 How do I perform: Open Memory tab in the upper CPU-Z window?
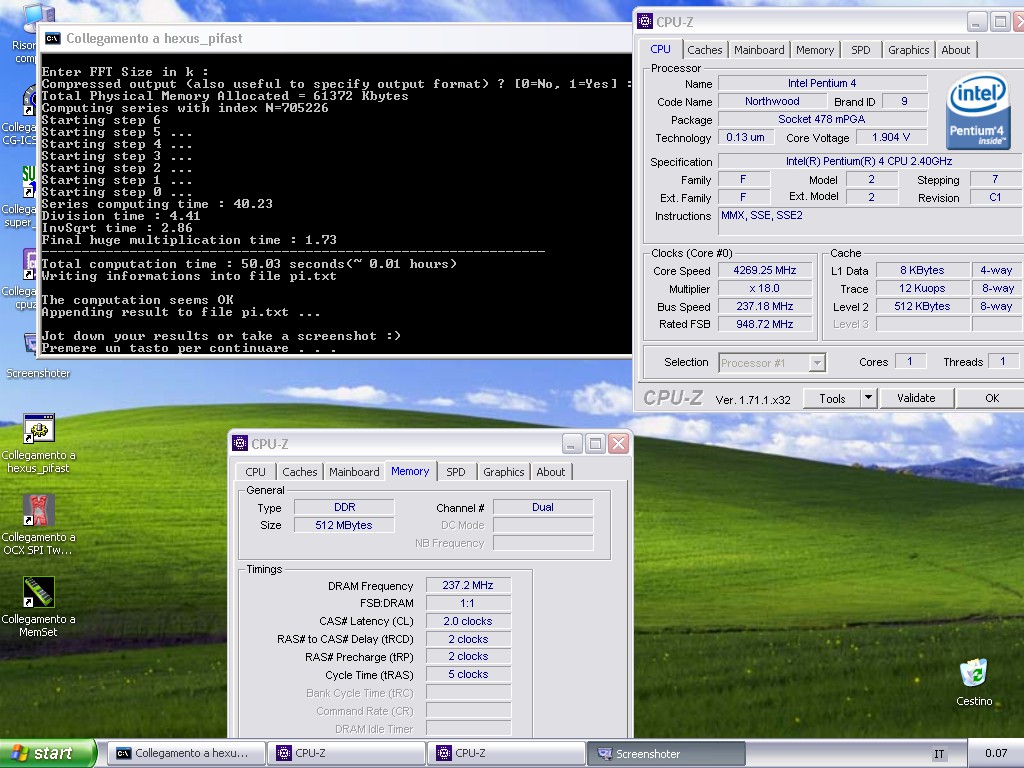coord(814,50)
